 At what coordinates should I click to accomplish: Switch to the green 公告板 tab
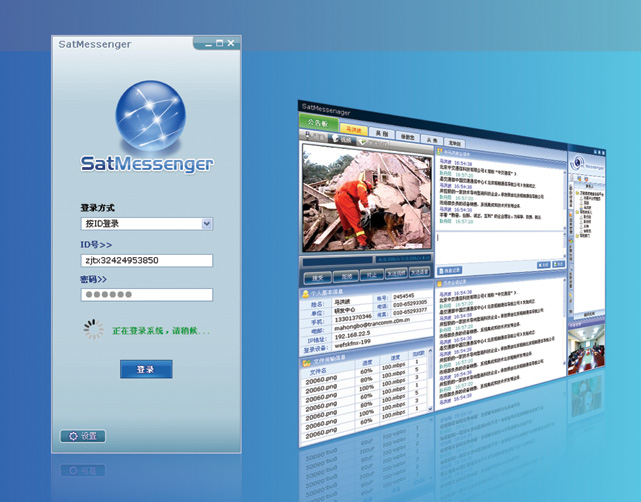[x=318, y=123]
